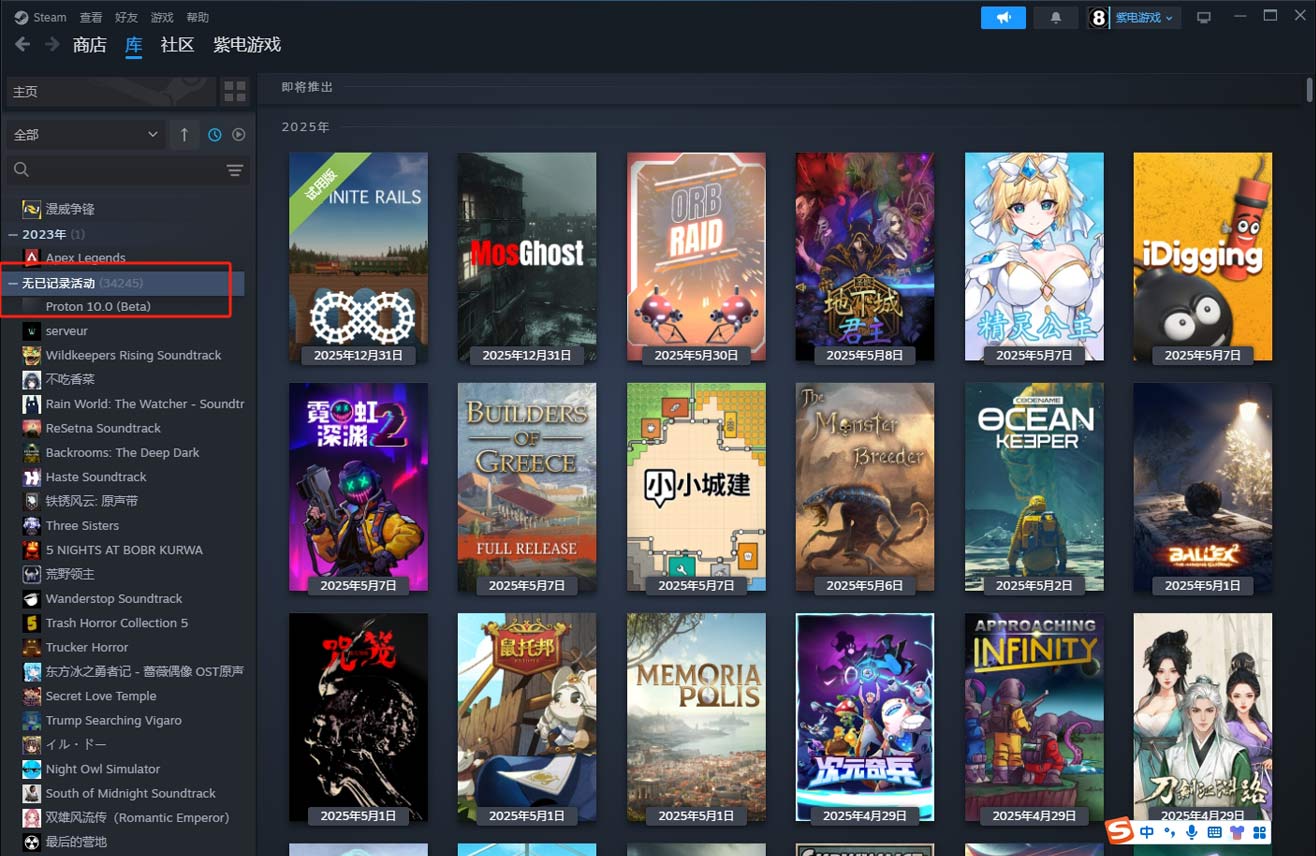Screen dimensions: 1316x856
Task: Open the 全部 library filter dropdown
Action: [x=85, y=134]
